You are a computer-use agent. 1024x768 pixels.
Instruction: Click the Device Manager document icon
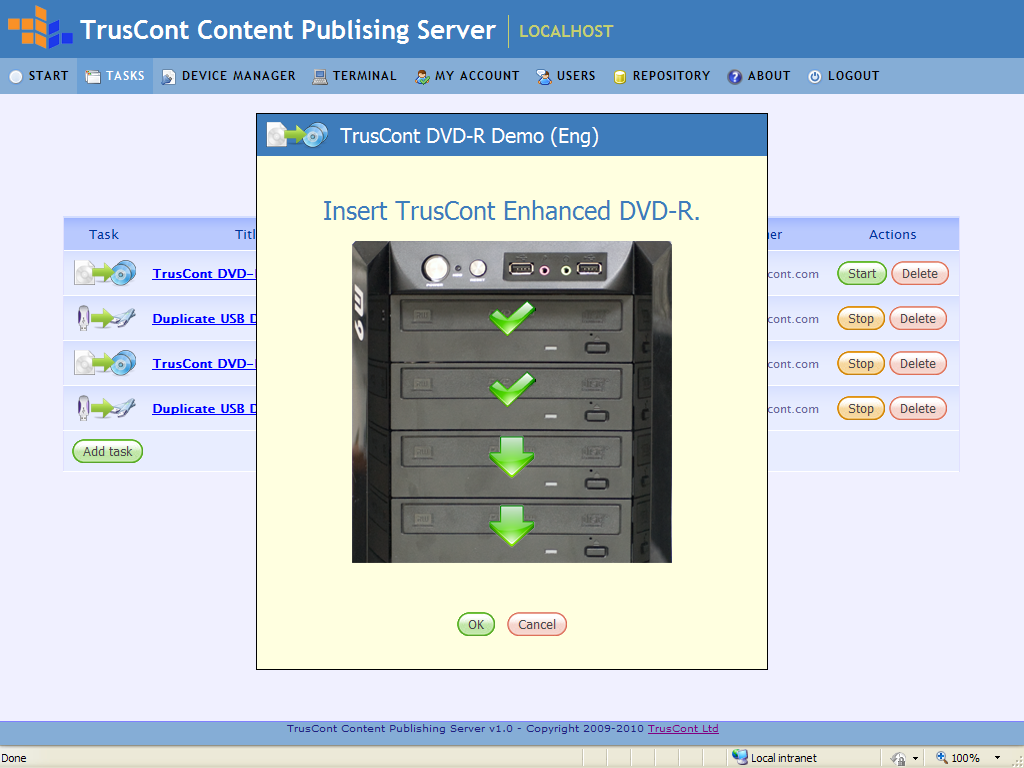(168, 77)
